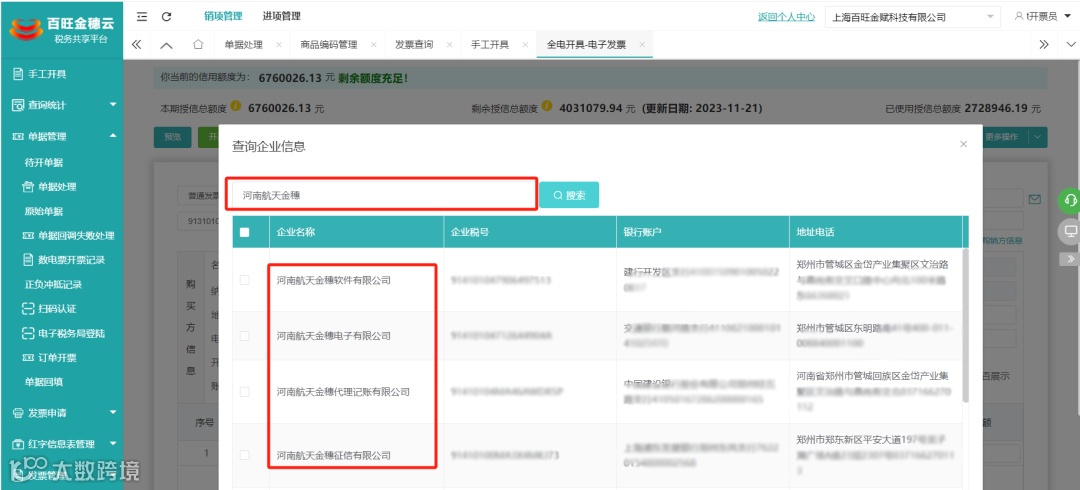The width and height of the screenshot is (1080, 490).
Task: Click the 企业税号 column header
Action: [530, 232]
